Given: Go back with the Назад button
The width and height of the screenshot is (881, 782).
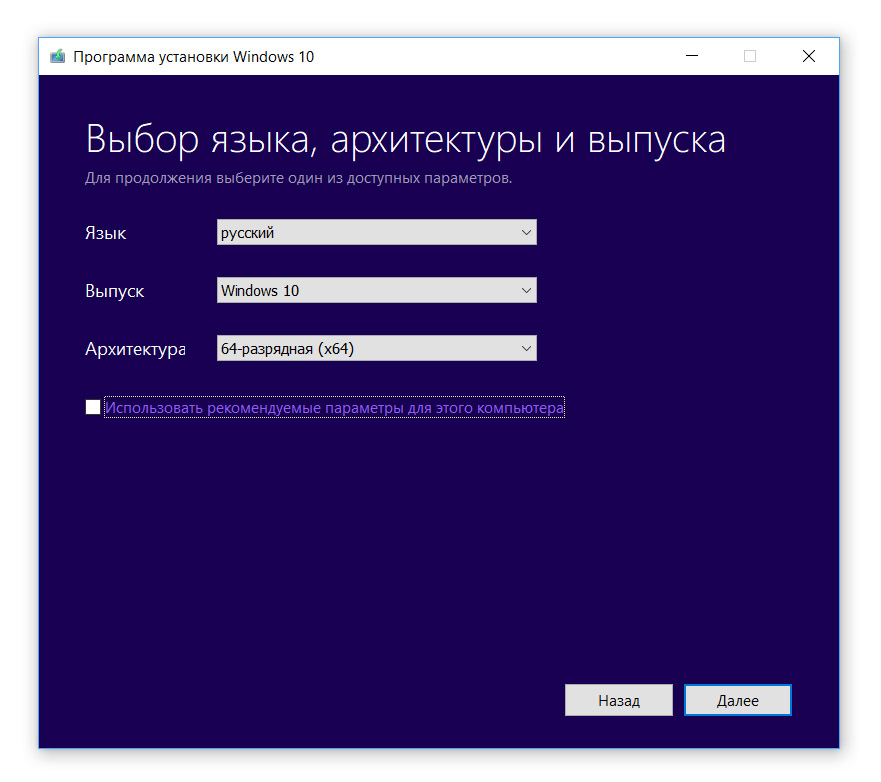Looking at the screenshot, I should pos(618,701).
